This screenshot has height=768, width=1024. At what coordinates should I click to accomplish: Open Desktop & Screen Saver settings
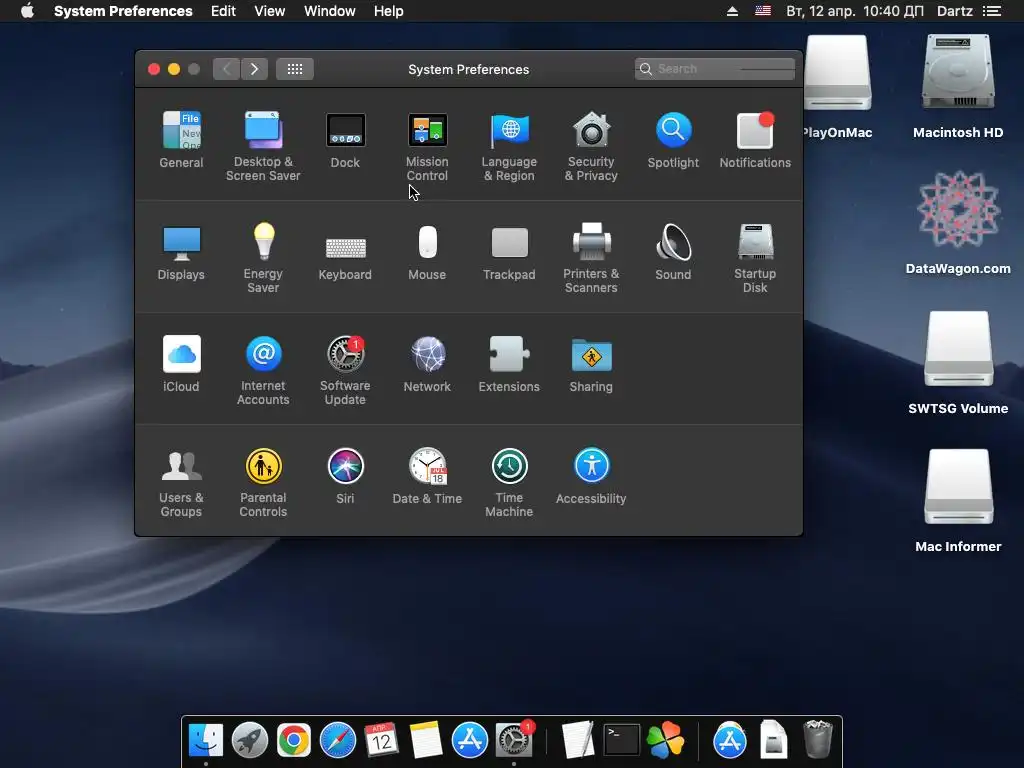(263, 146)
